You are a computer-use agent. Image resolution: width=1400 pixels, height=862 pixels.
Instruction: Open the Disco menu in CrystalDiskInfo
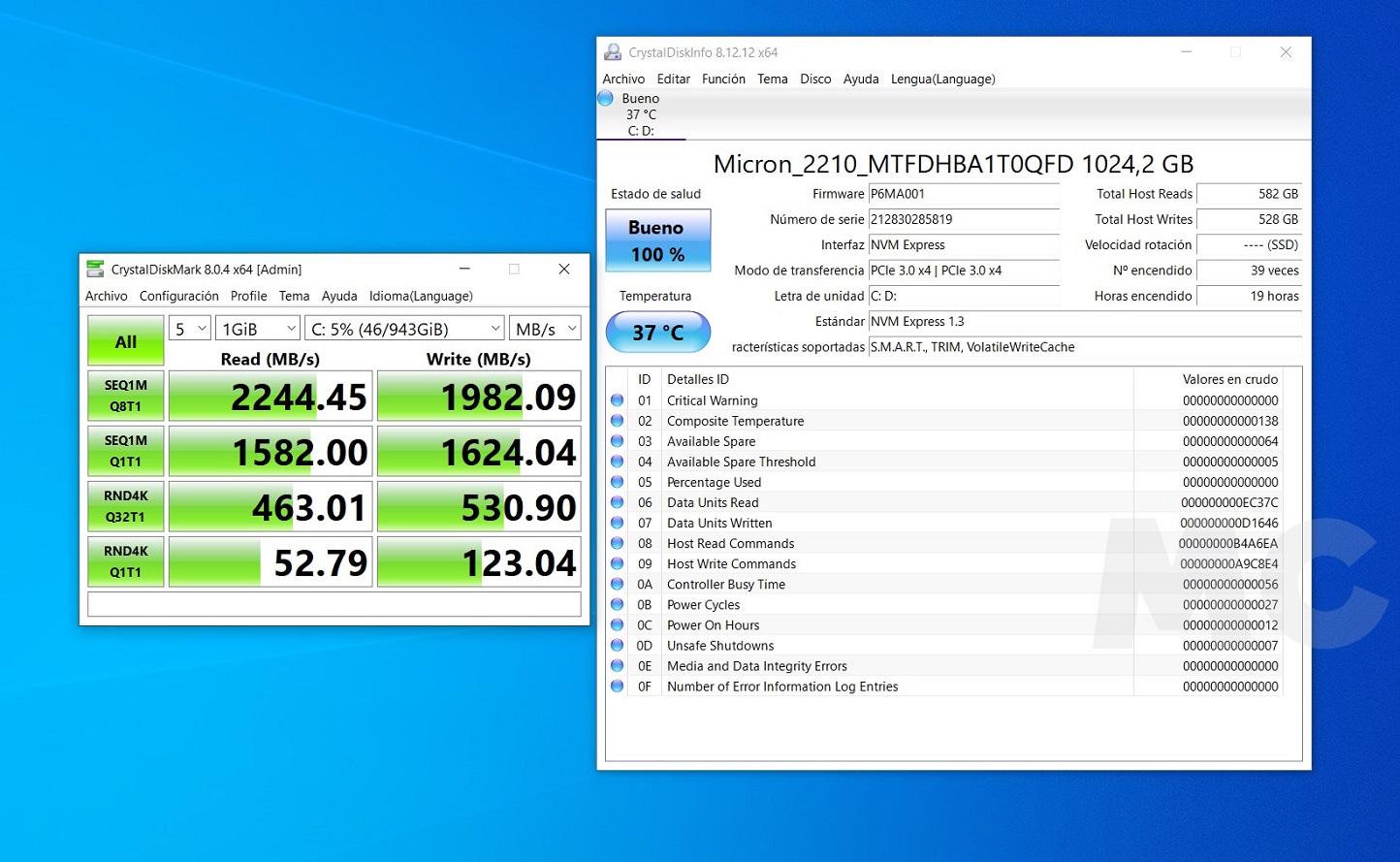coord(815,80)
